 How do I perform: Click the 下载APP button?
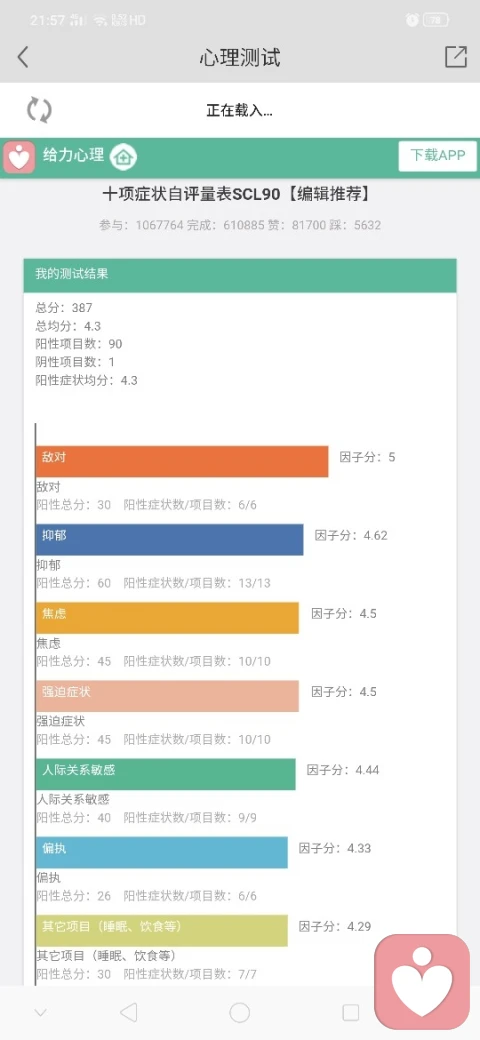click(x=438, y=157)
